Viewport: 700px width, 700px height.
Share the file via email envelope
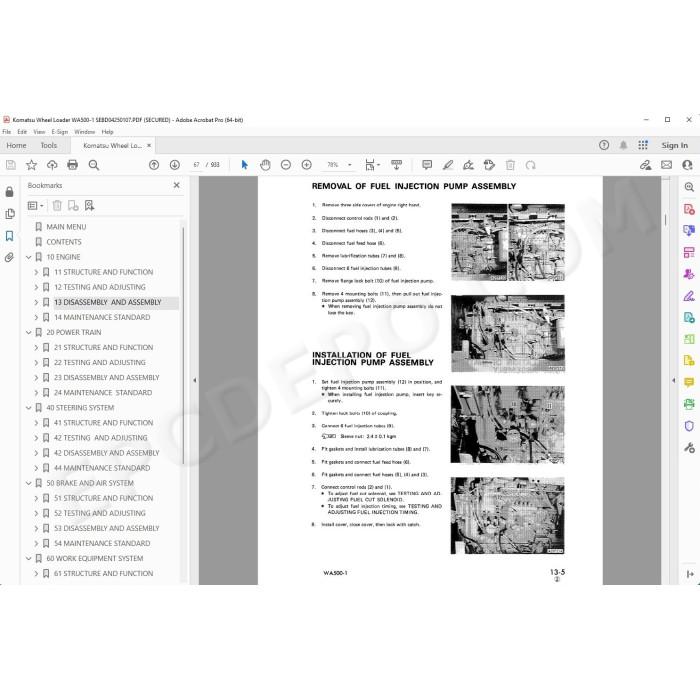pos(667,165)
